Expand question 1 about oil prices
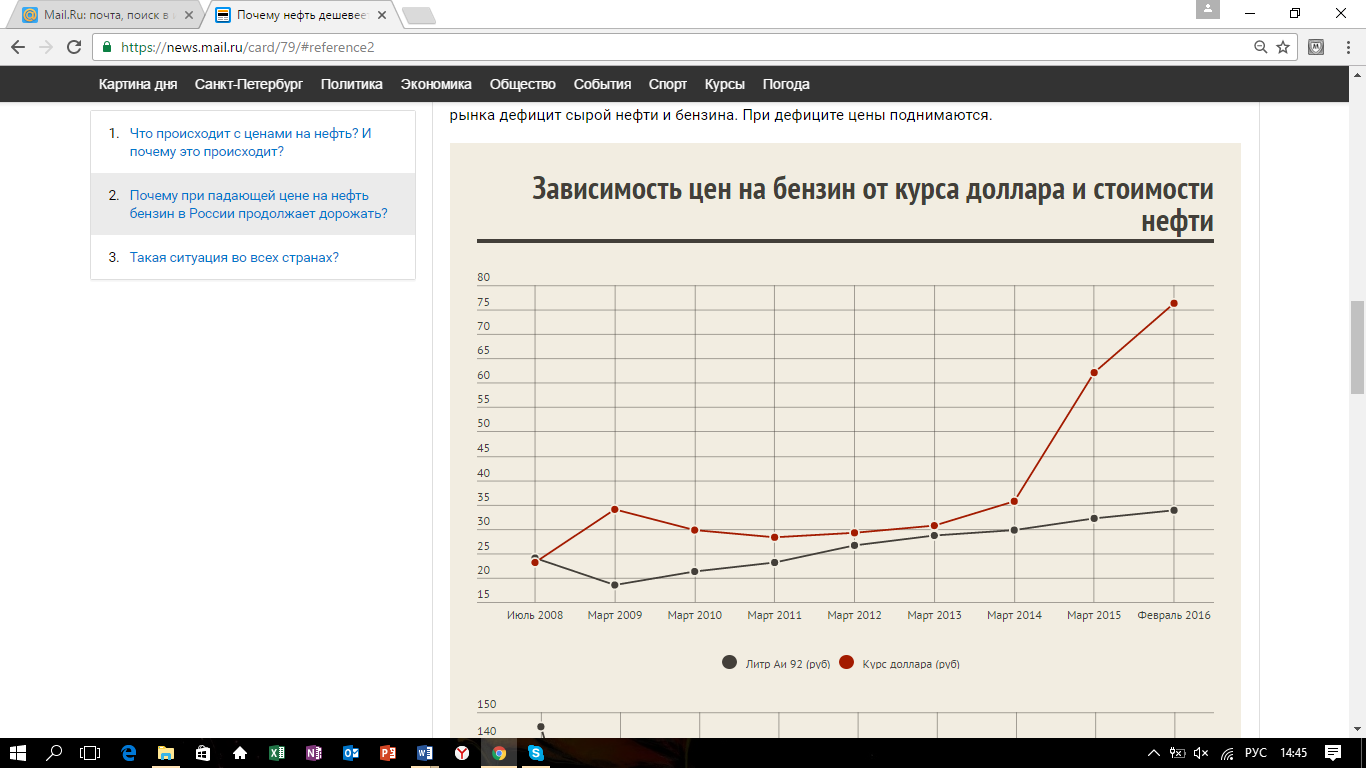The width and height of the screenshot is (1366, 768). 250,142
